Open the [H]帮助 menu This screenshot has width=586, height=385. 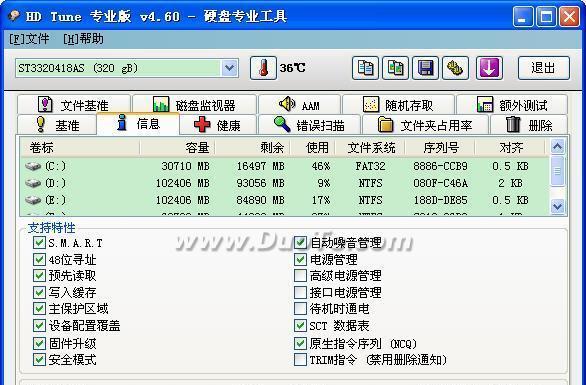[x=83, y=39]
